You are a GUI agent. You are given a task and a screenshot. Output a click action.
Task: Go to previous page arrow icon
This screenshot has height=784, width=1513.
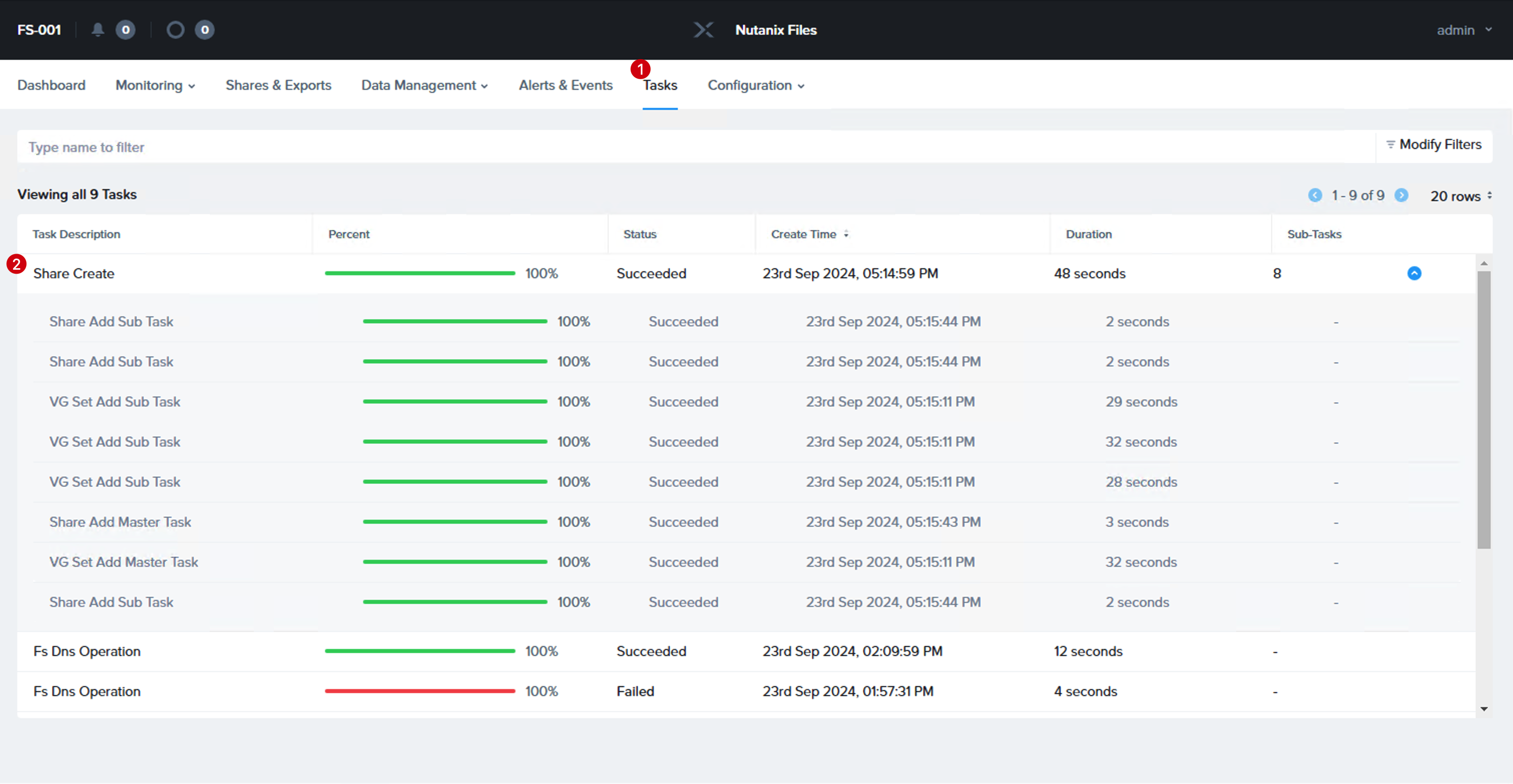point(1315,195)
